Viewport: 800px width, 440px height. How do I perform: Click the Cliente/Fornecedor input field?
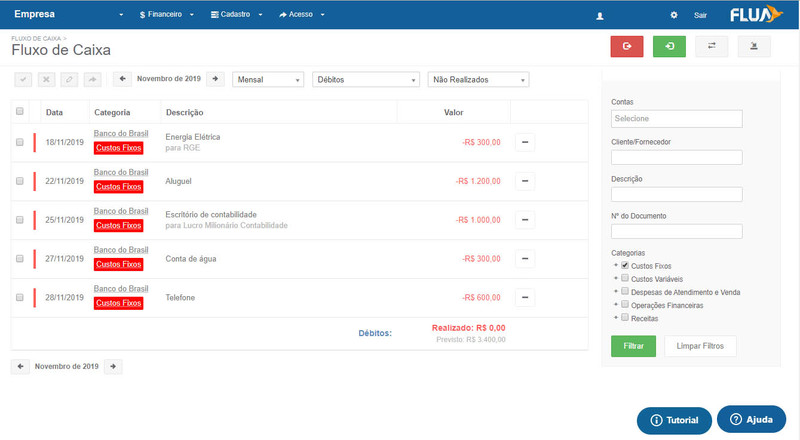pos(676,157)
